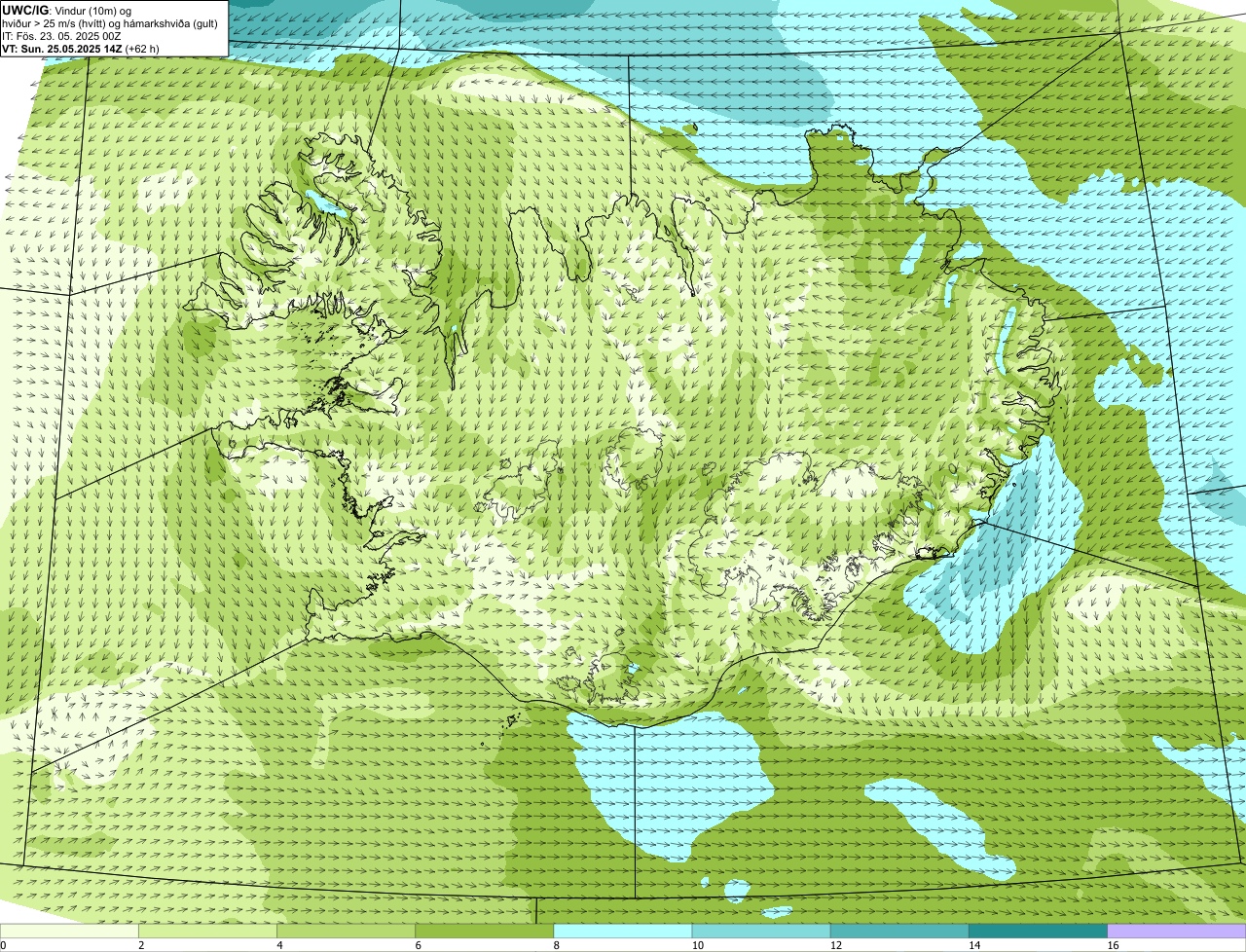Screen dimensions: 1246x952
Task: Click the 12–14 m/s teal legend swatch
Action: click(899, 932)
